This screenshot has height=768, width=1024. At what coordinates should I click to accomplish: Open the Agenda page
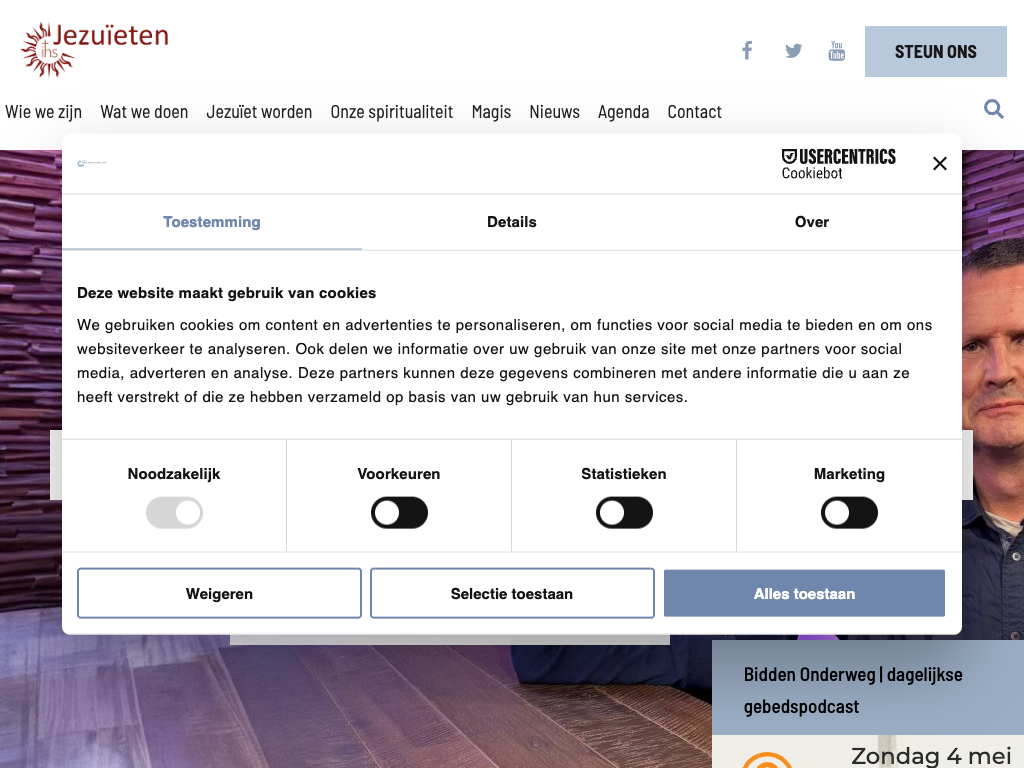click(x=623, y=112)
